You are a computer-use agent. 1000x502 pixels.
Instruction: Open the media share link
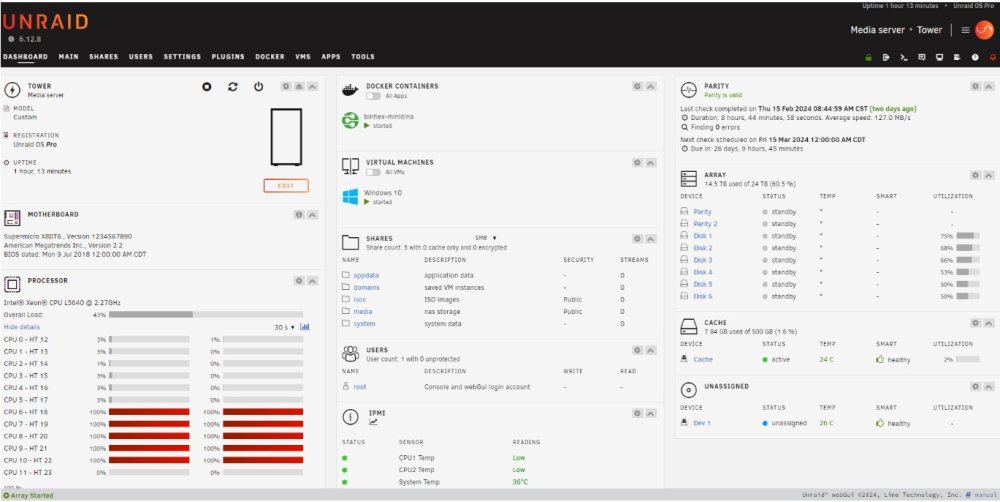pos(363,311)
